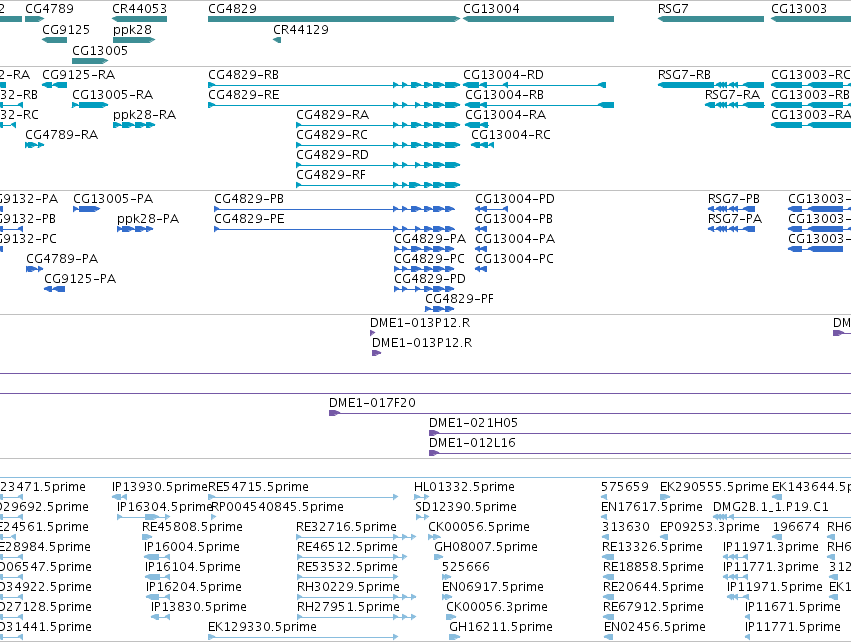Open EST RE54715.5prime
Image resolution: width=851 pixels, height=642 pixels.
click(x=258, y=487)
